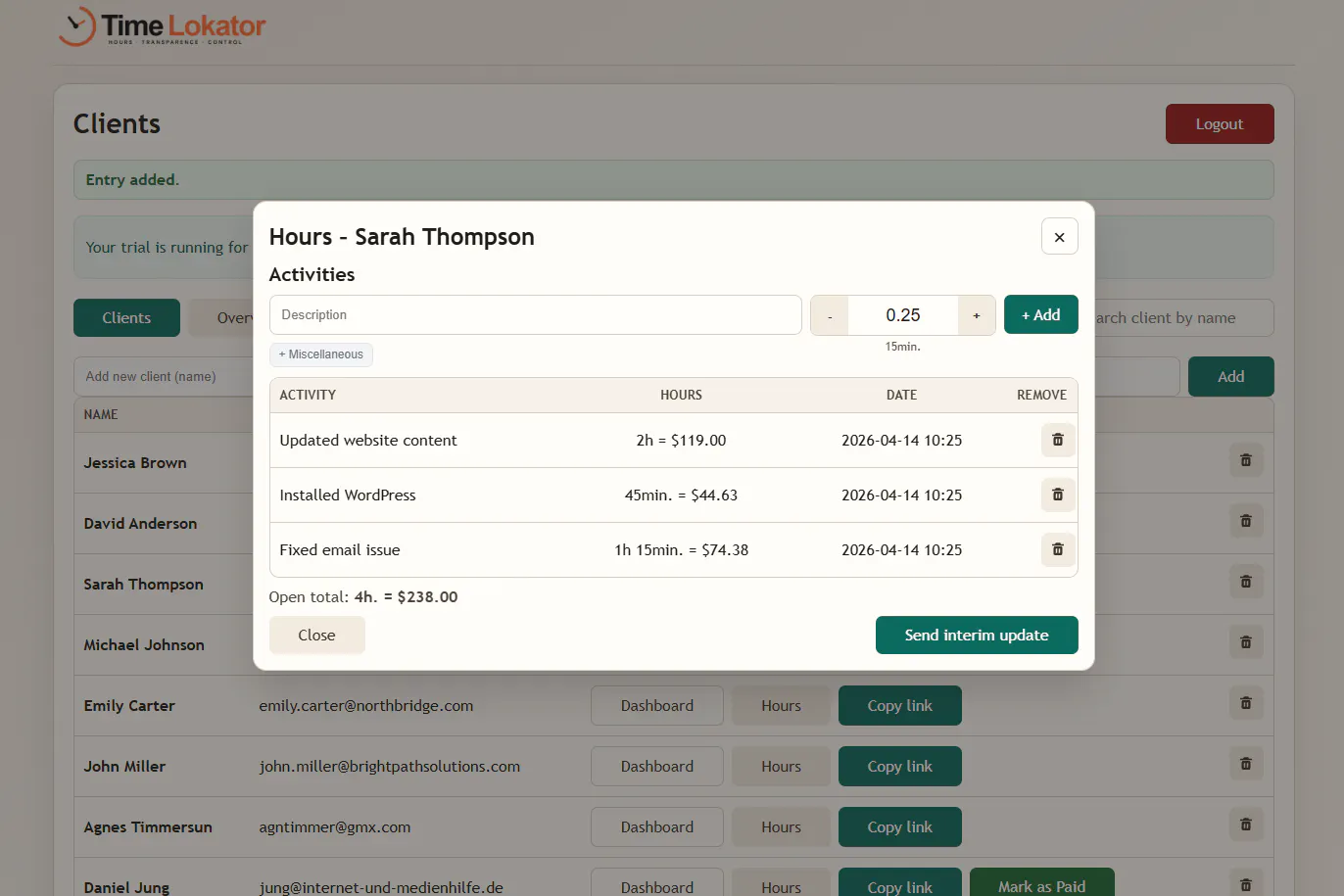This screenshot has width=1344, height=896.
Task: Insert the Miscellaneous quick description
Action: point(321,354)
